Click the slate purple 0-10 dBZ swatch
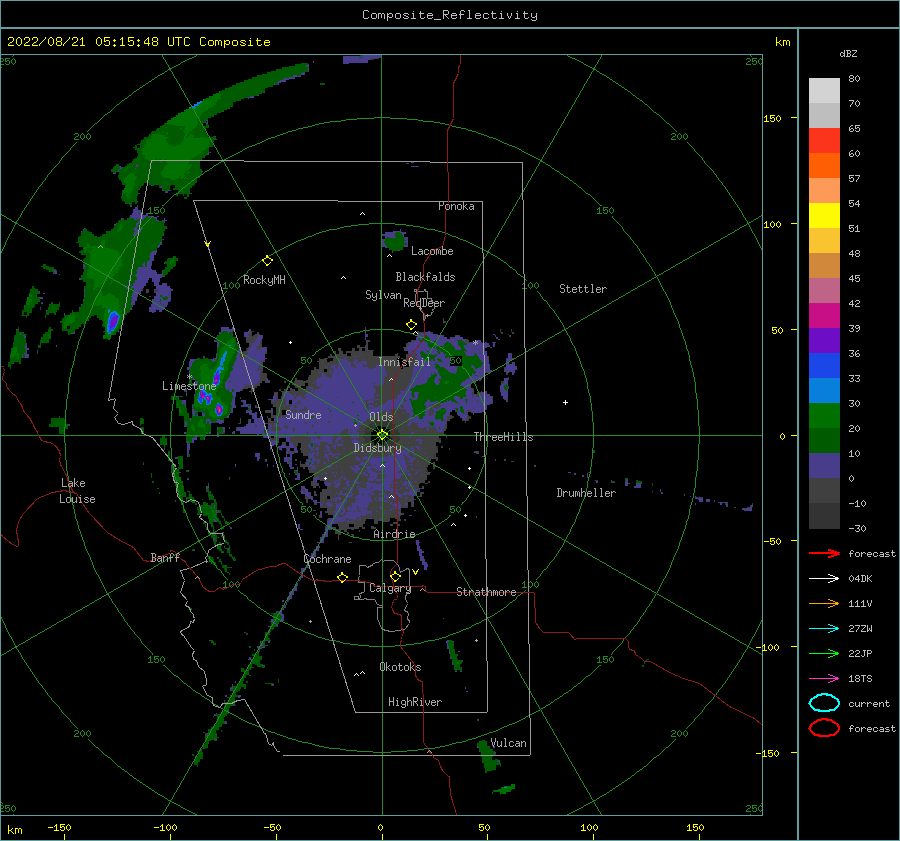The width and height of the screenshot is (900, 841). pyautogui.click(x=824, y=466)
